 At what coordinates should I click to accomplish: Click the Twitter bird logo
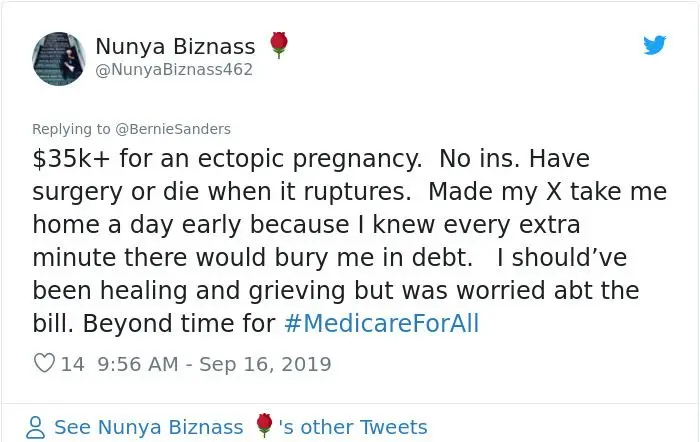[x=654, y=45]
